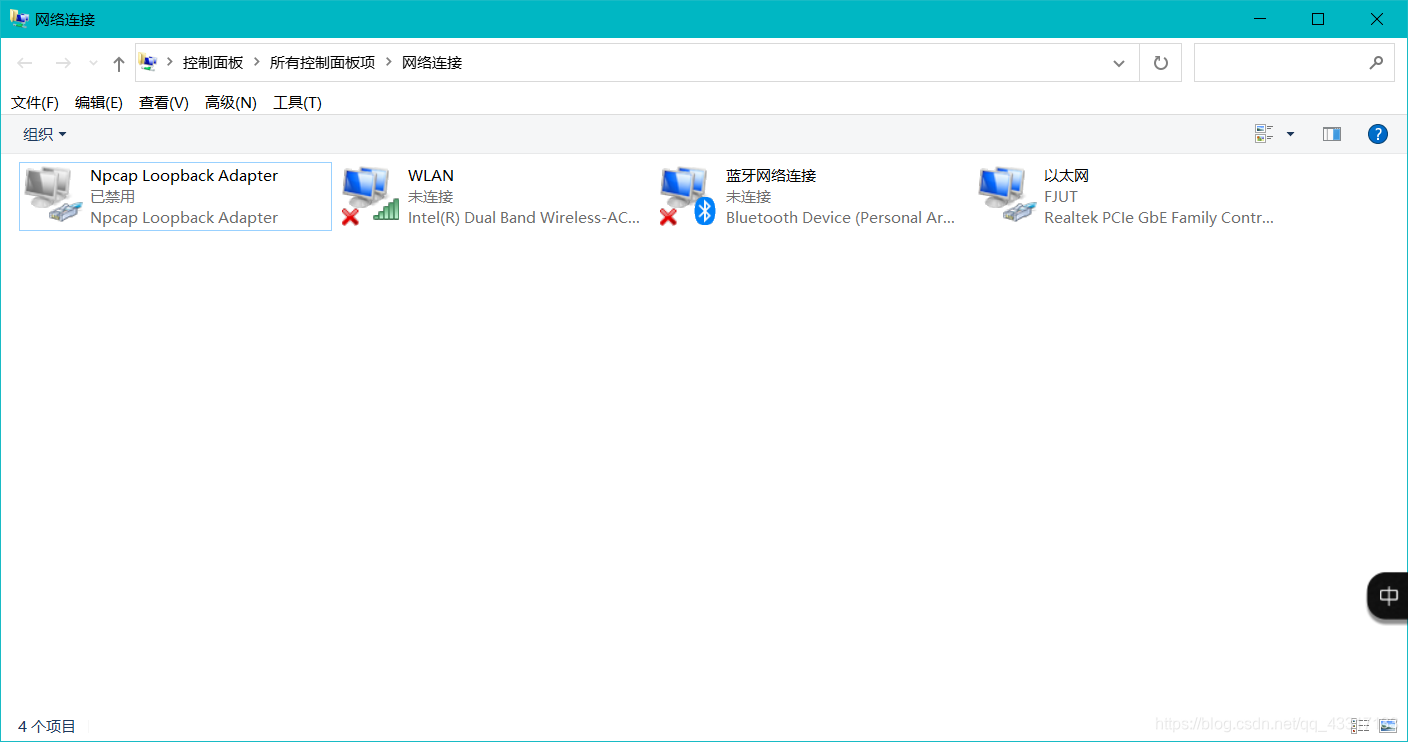1408x742 pixels.
Task: Click the 4 个项目 status bar text
Action: tap(47, 726)
